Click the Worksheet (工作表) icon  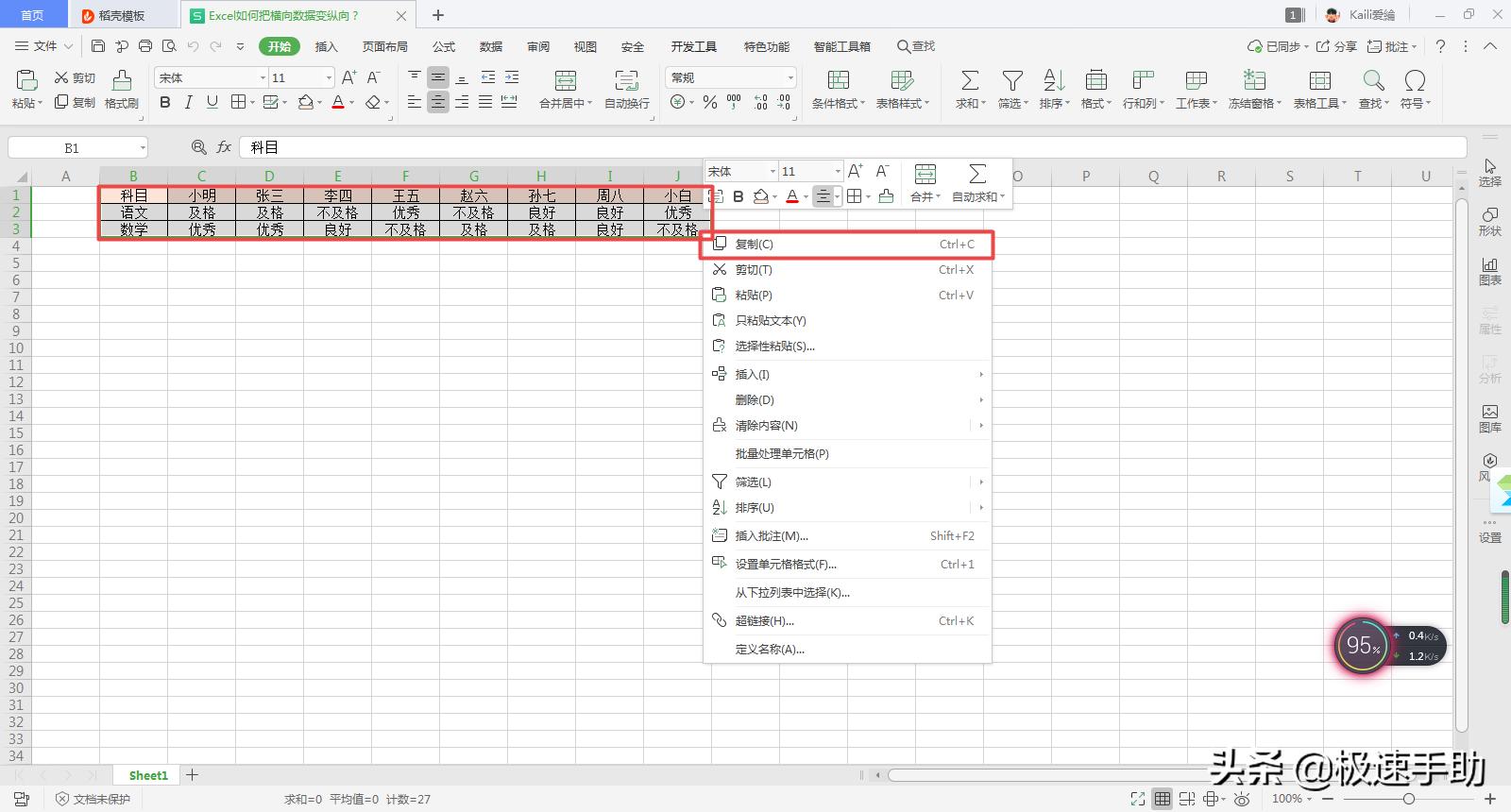(1196, 81)
